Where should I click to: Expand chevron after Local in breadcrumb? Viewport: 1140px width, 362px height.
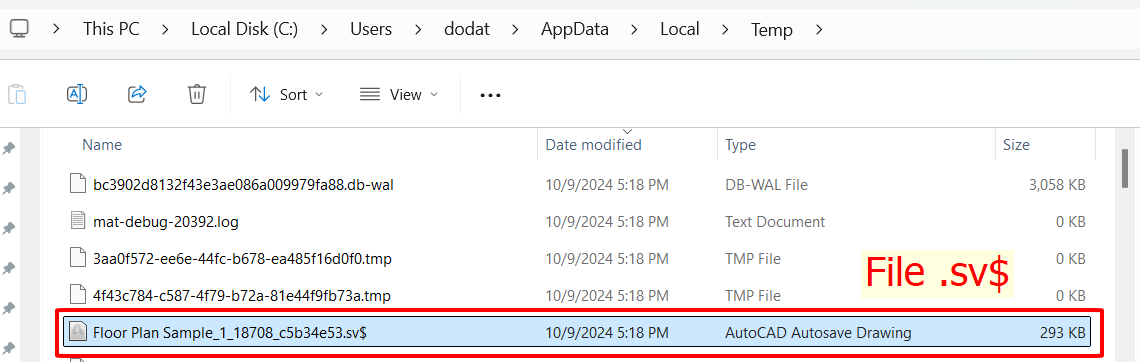coord(725,30)
